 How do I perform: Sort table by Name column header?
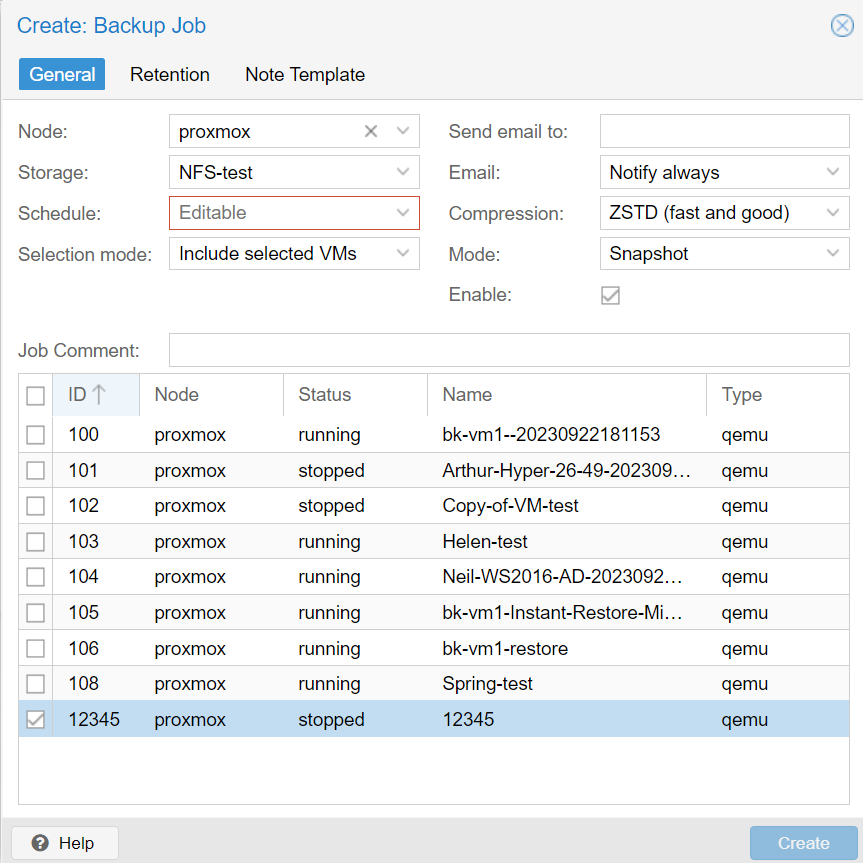567,395
